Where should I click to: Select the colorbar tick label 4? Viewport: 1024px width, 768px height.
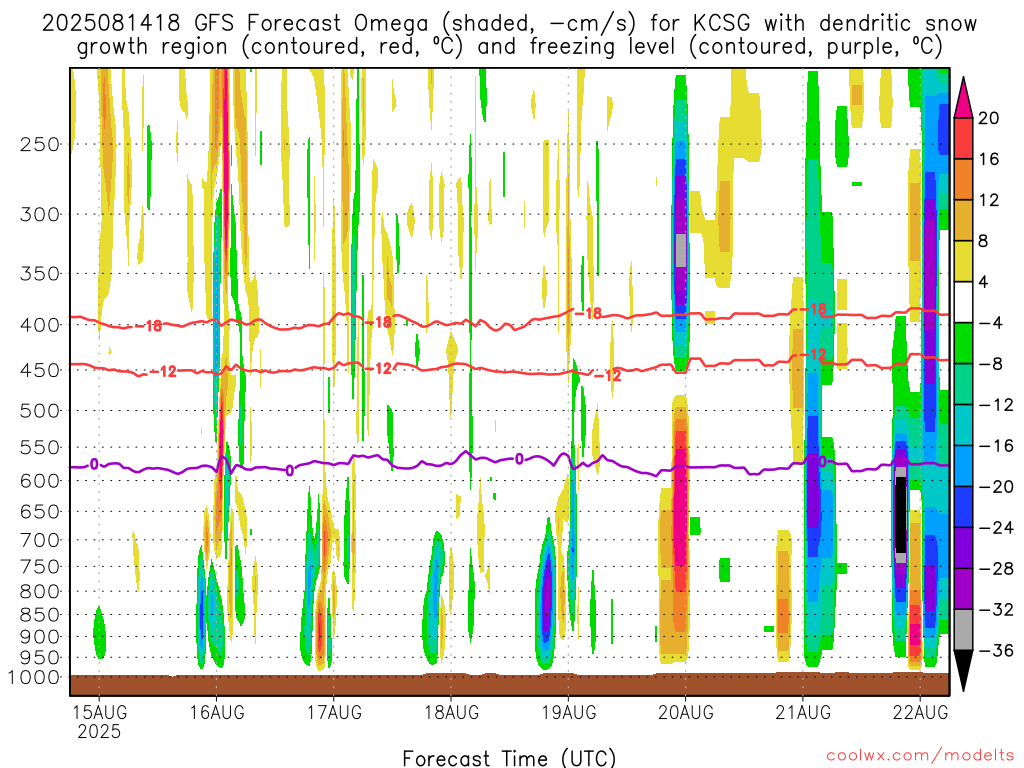click(x=984, y=283)
